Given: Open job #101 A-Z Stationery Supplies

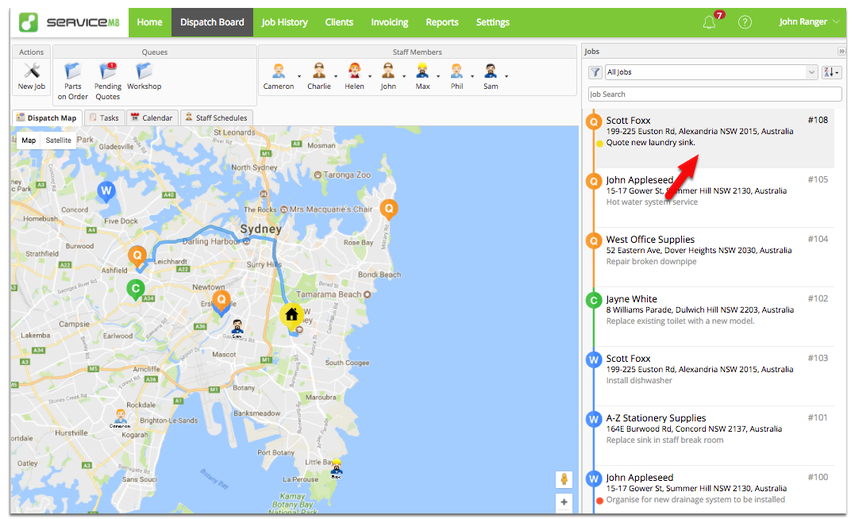Looking at the screenshot, I should pyautogui.click(x=714, y=436).
